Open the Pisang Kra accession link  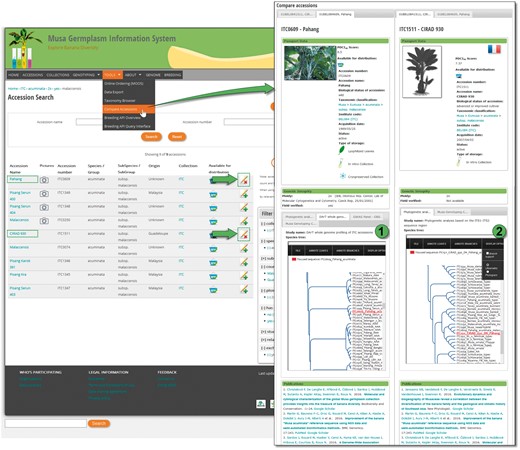point(18,275)
